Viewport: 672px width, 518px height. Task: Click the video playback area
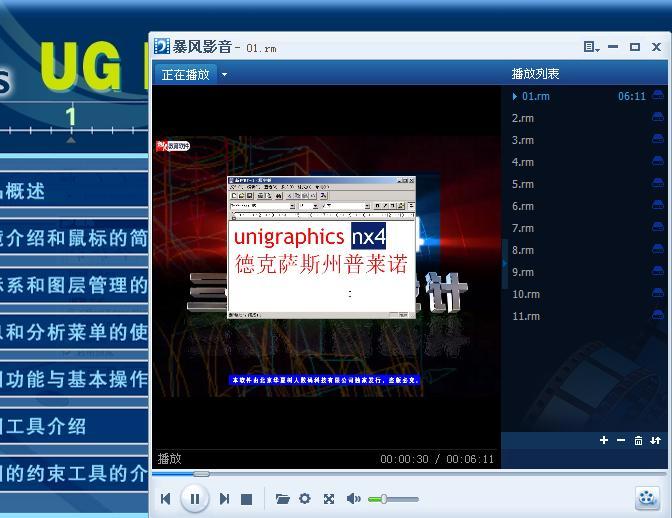click(x=327, y=267)
